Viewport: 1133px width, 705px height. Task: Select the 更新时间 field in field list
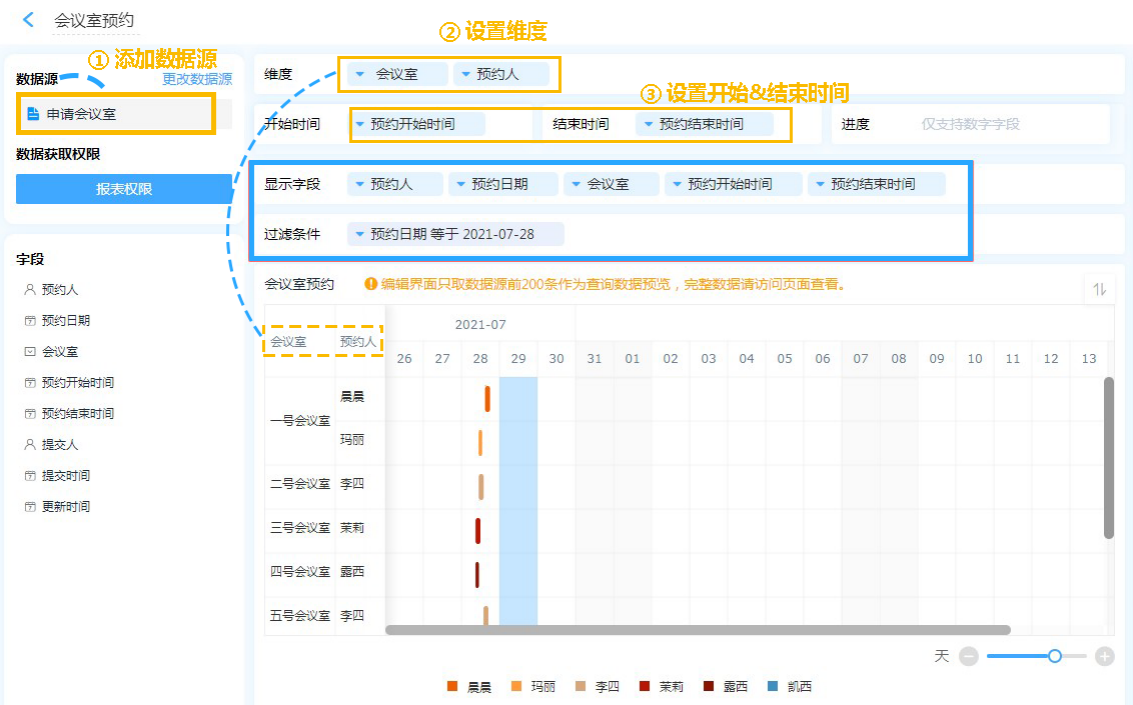(65, 506)
